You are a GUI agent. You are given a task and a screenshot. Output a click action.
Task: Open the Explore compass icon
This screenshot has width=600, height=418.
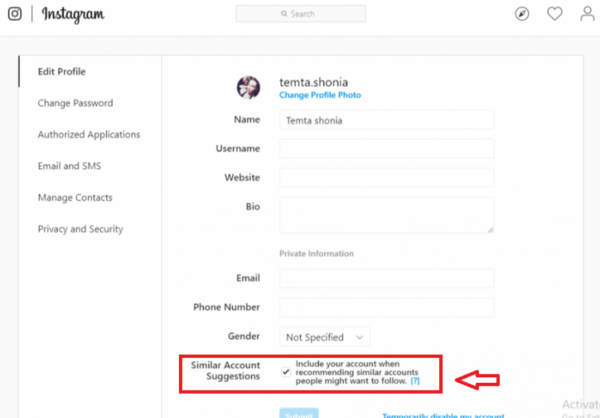[x=522, y=14]
